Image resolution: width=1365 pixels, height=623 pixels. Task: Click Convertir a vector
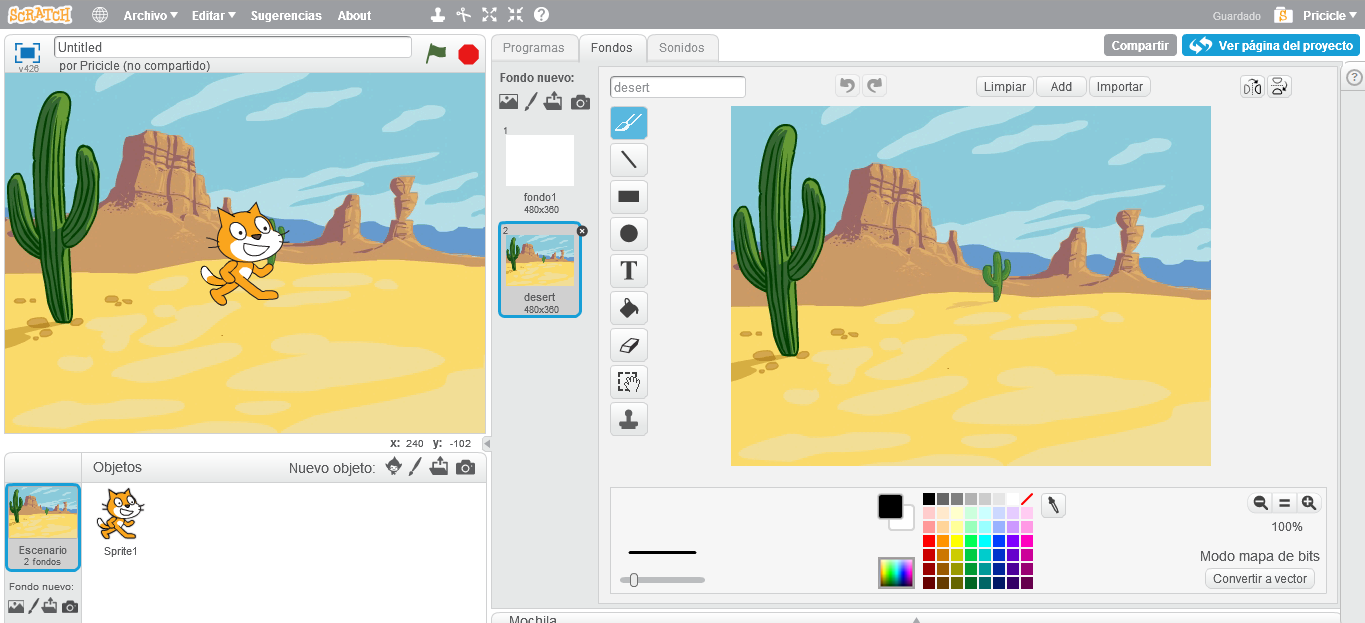pos(1260,578)
